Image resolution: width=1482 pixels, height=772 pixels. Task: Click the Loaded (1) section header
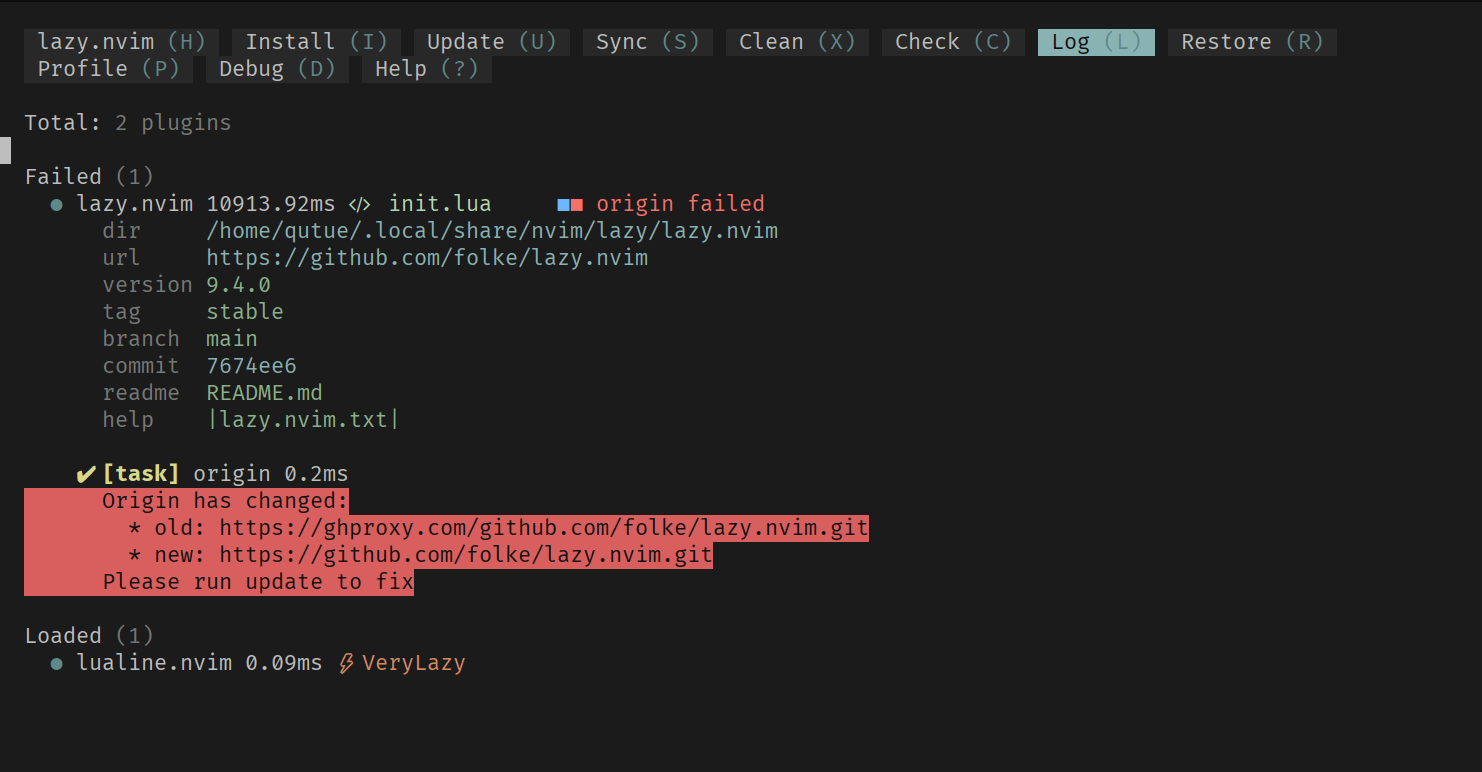pyautogui.click(x=89, y=636)
